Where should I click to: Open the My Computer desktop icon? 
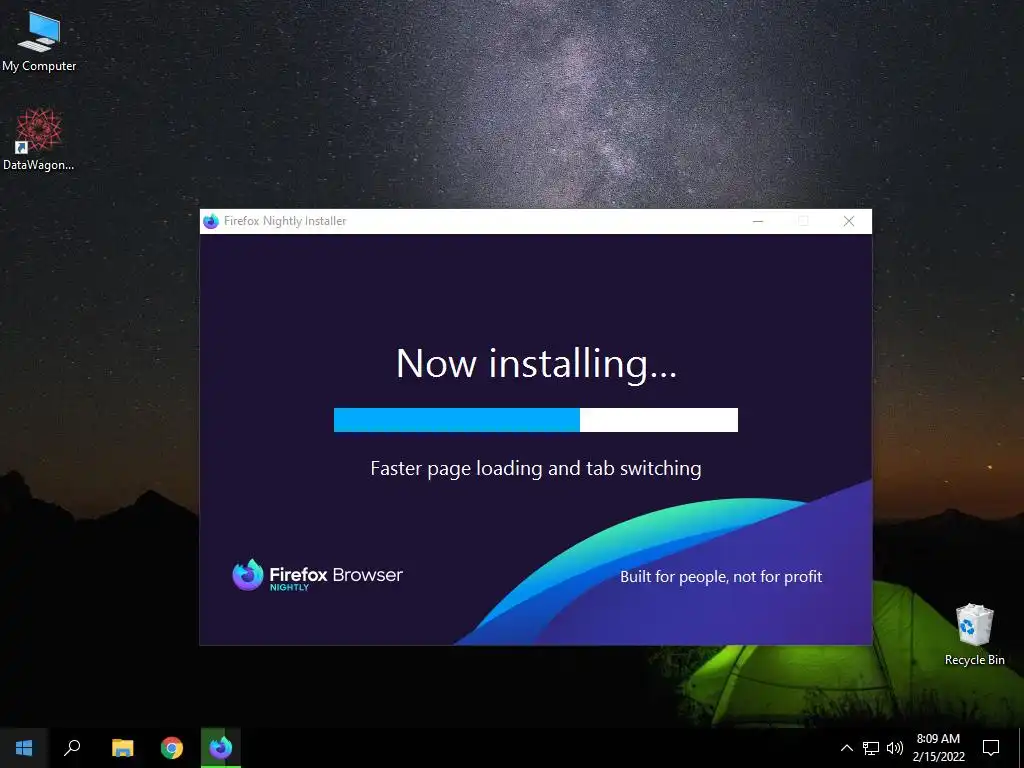click(39, 41)
